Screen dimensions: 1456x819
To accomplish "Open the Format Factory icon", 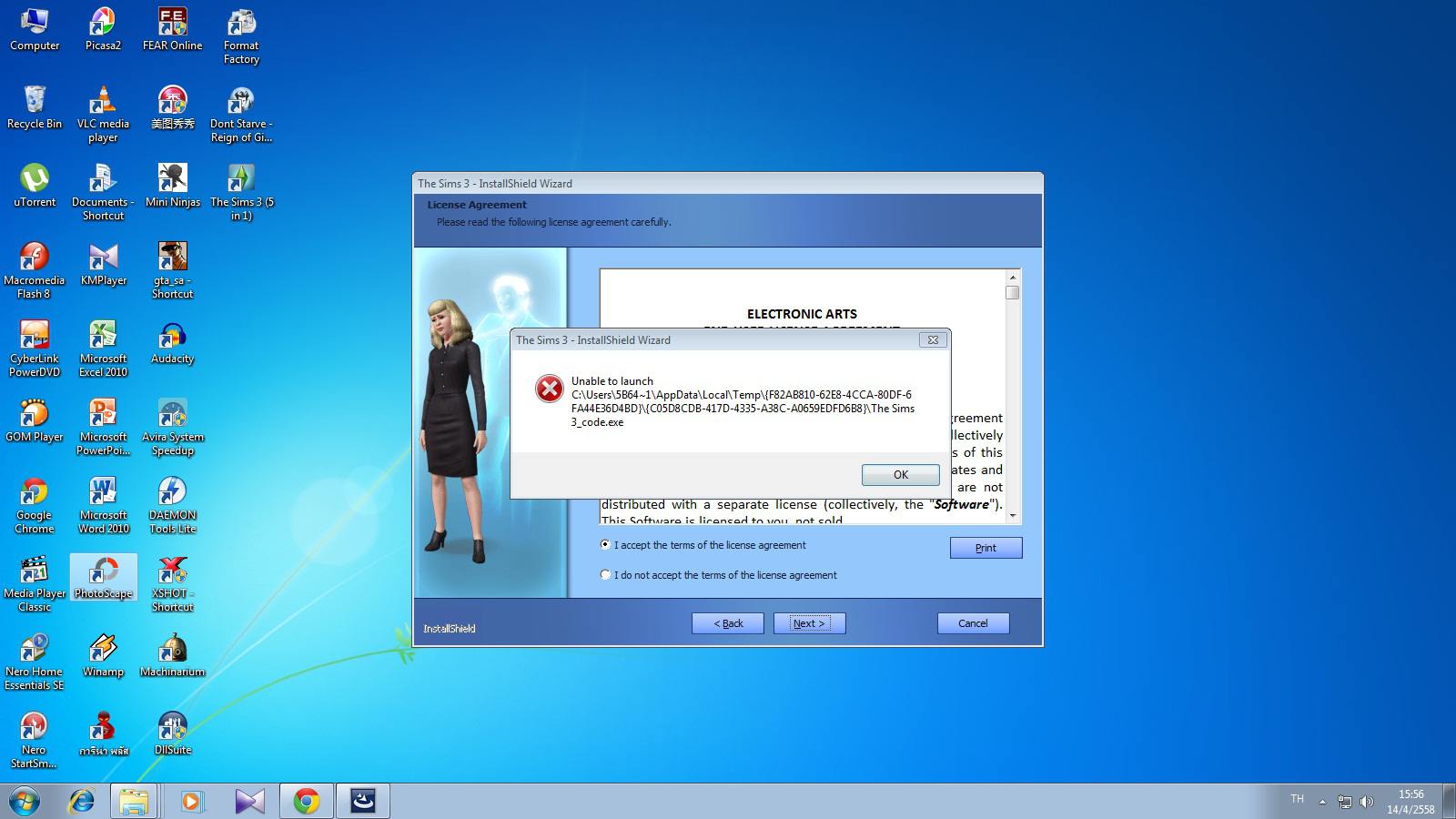I will [x=241, y=35].
